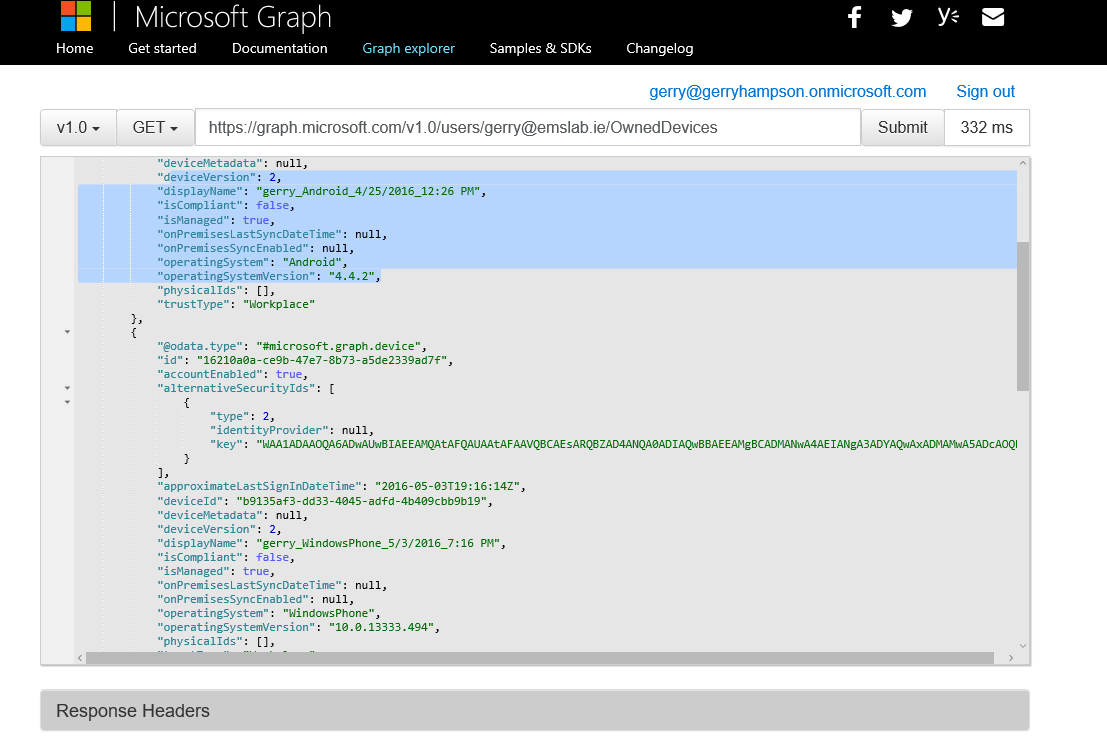
Task: Click the down arrow on the response scrollbar
Action: coord(1022,646)
